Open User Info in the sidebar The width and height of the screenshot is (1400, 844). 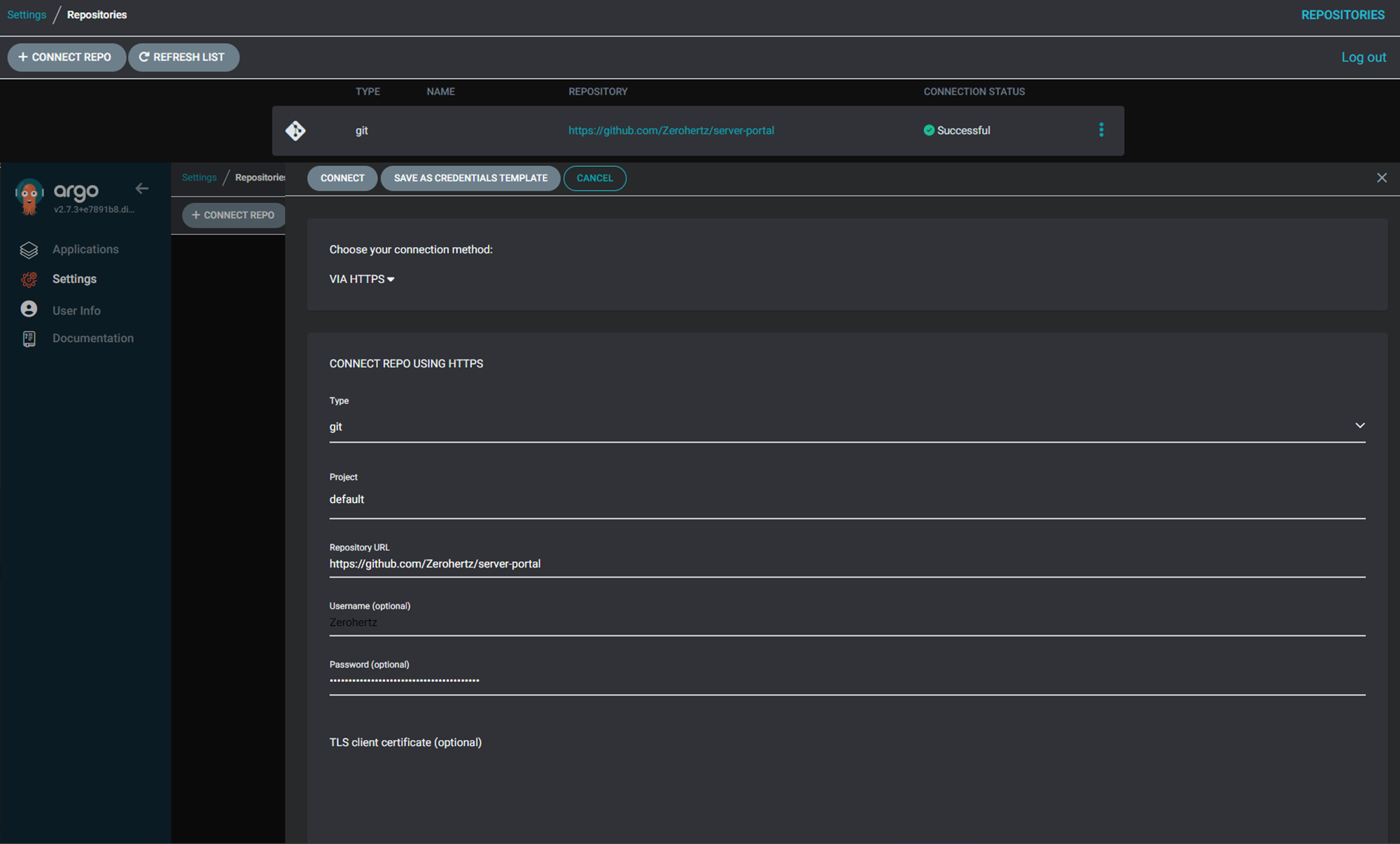[76, 310]
